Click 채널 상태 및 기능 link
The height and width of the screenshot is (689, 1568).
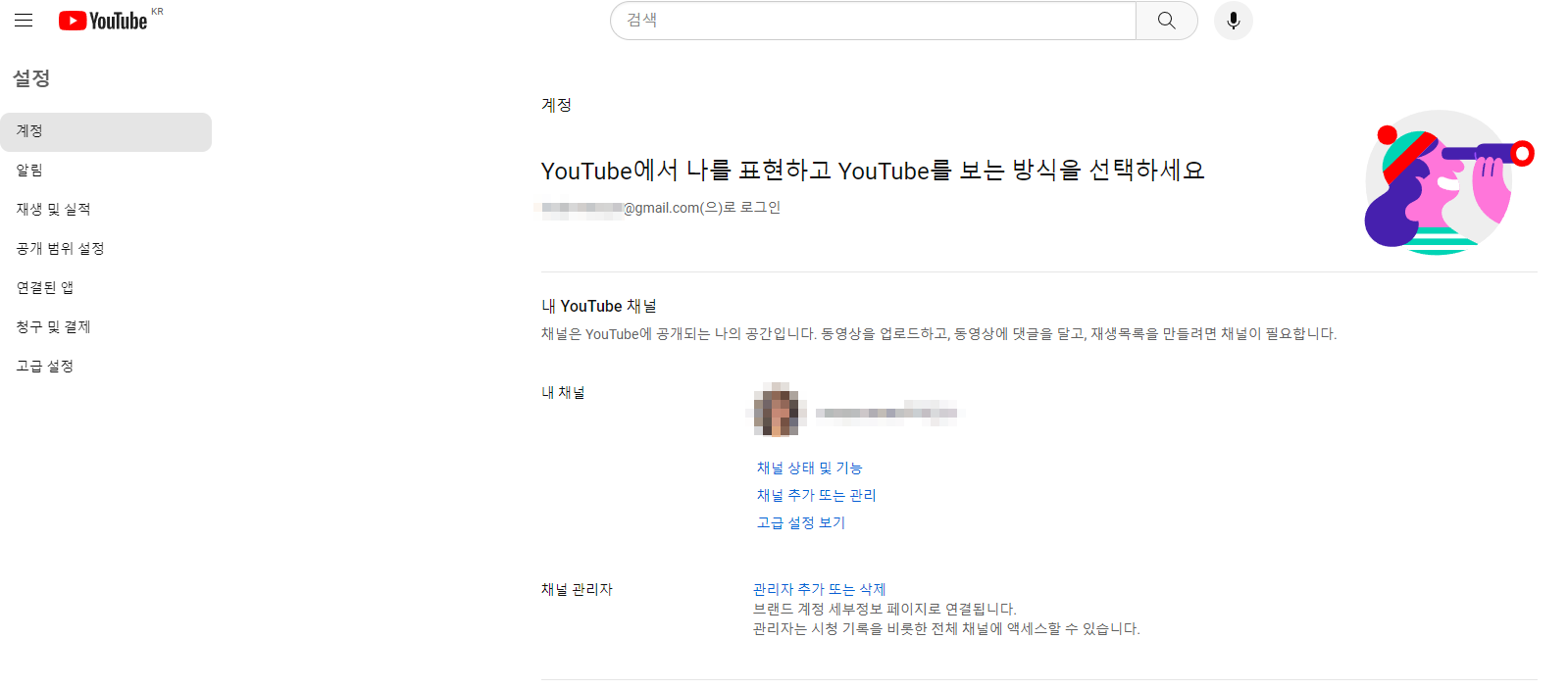[x=809, y=468]
